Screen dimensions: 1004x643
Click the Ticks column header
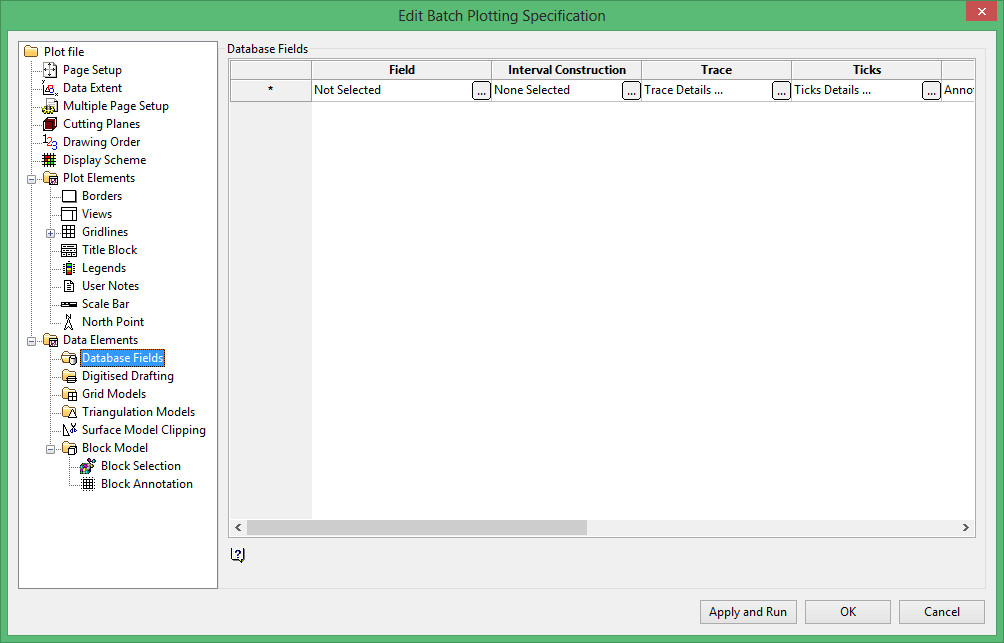pos(866,70)
